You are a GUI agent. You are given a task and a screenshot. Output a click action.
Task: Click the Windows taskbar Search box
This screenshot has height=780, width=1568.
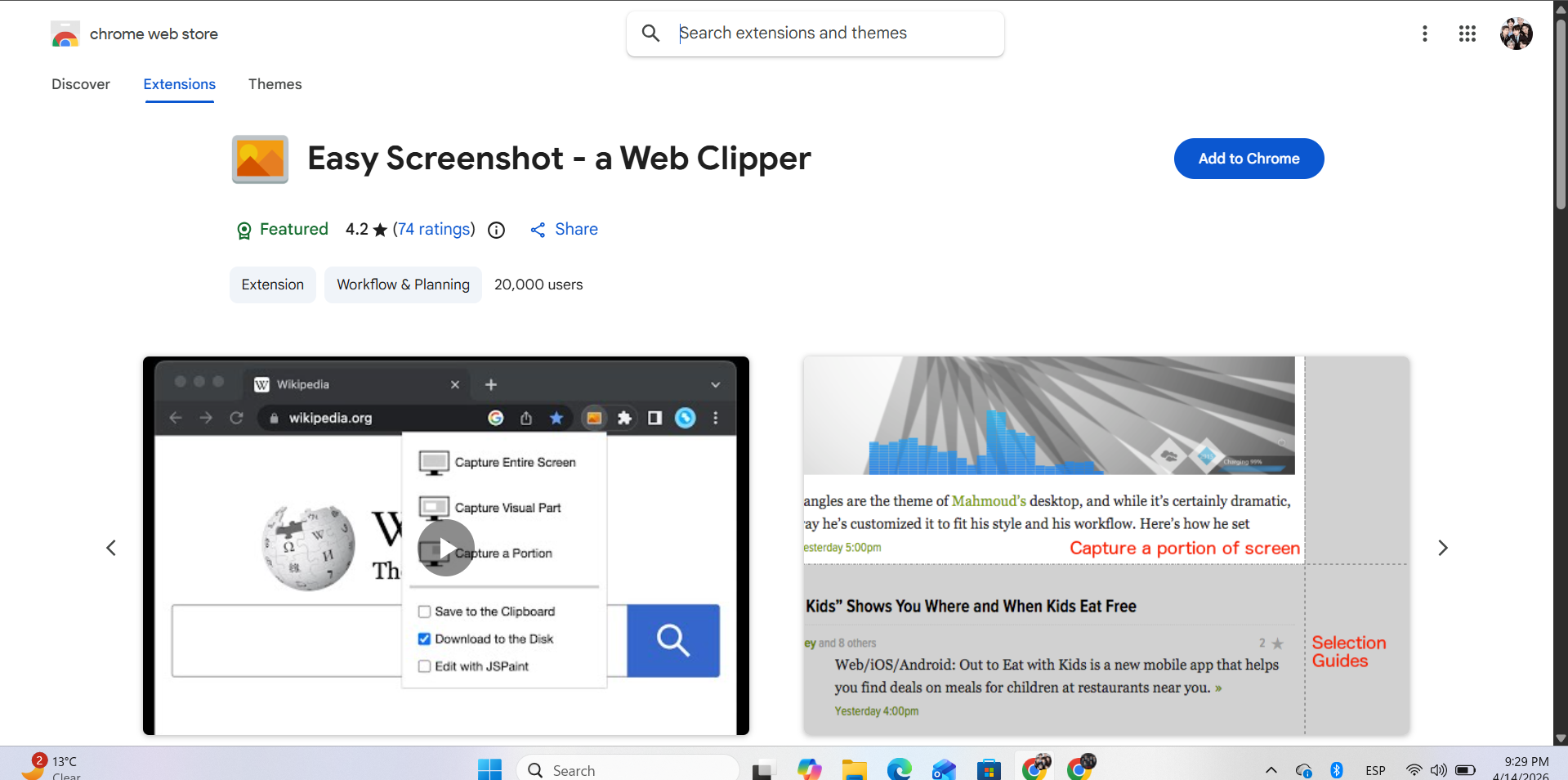pyautogui.click(x=628, y=769)
